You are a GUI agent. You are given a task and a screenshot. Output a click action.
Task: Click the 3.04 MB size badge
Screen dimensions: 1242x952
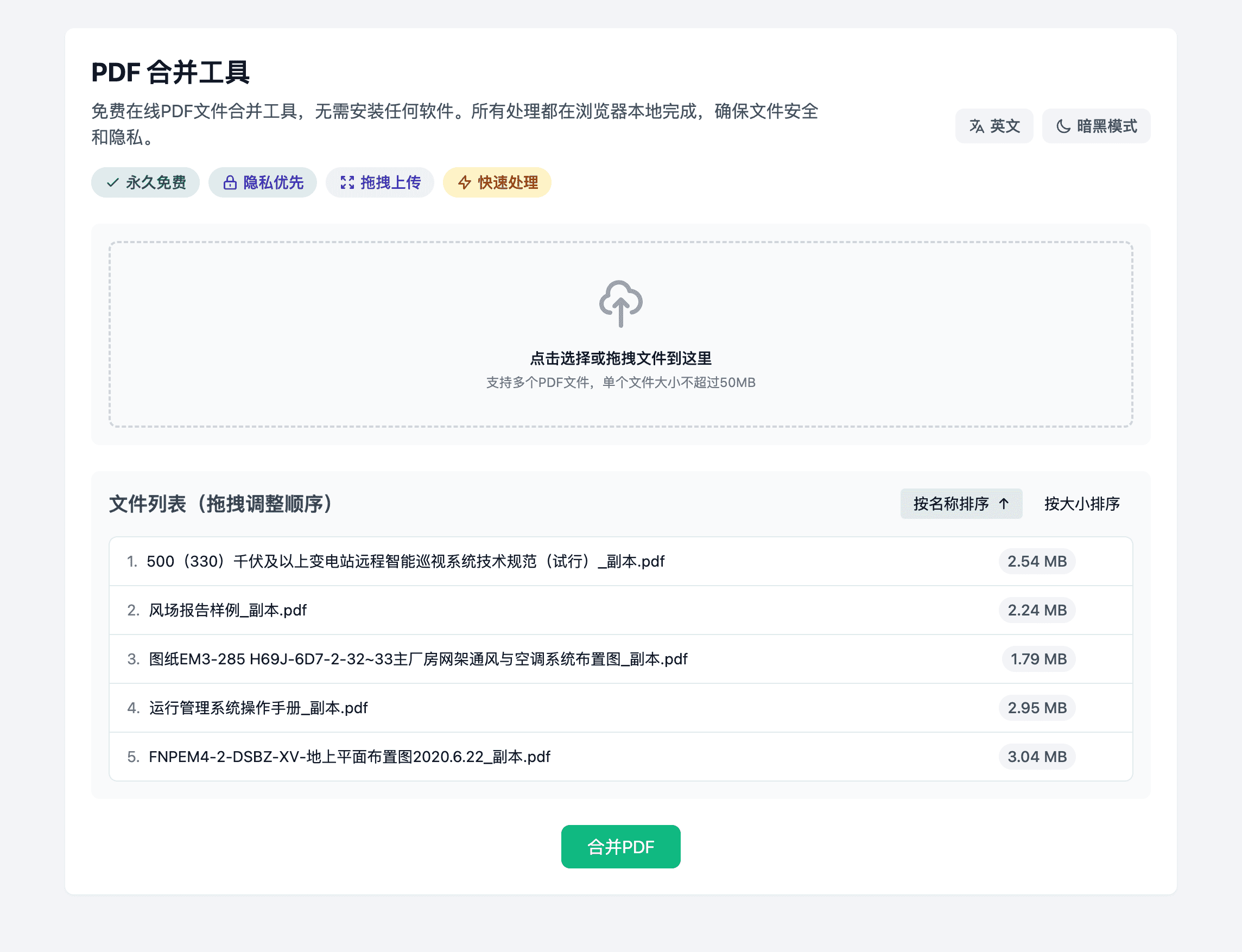[1036, 757]
